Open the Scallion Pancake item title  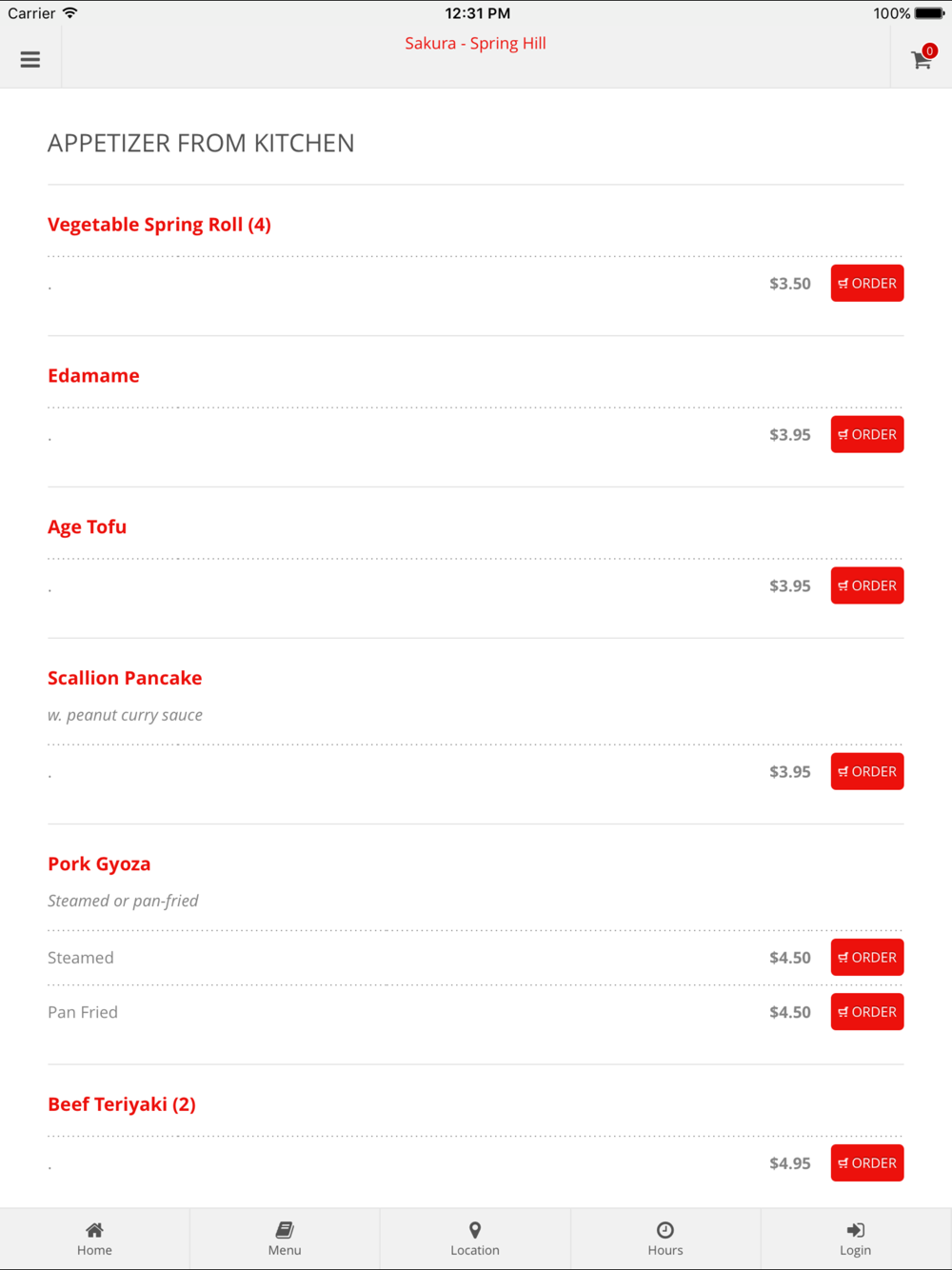coord(125,678)
